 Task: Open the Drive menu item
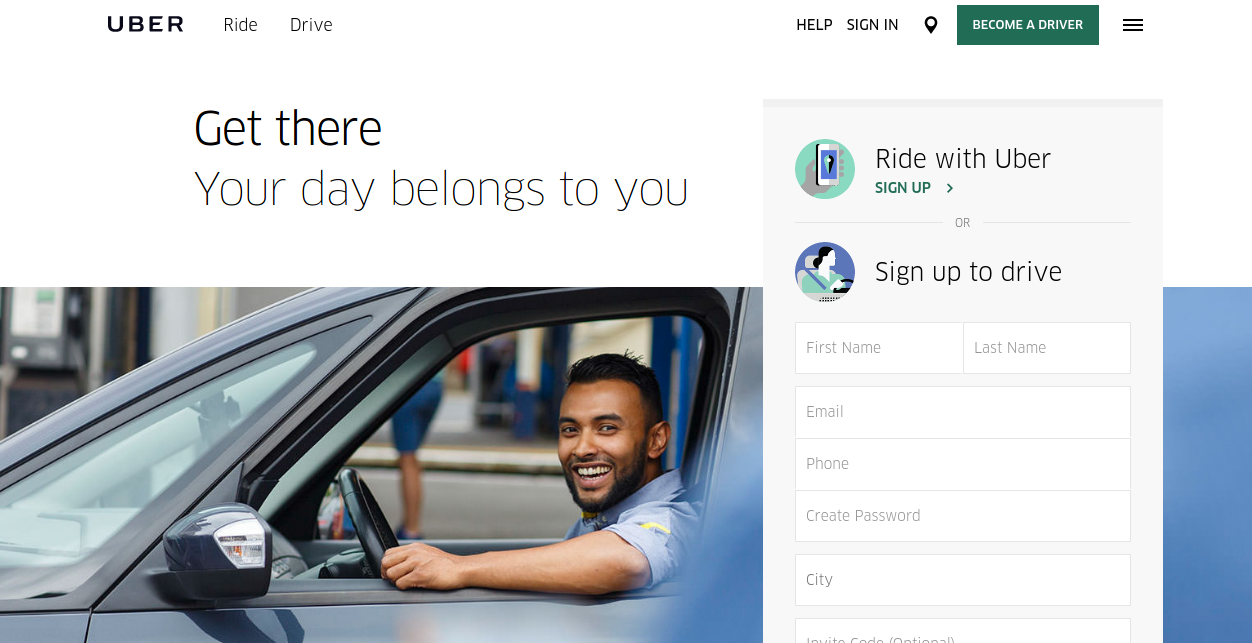tap(311, 25)
